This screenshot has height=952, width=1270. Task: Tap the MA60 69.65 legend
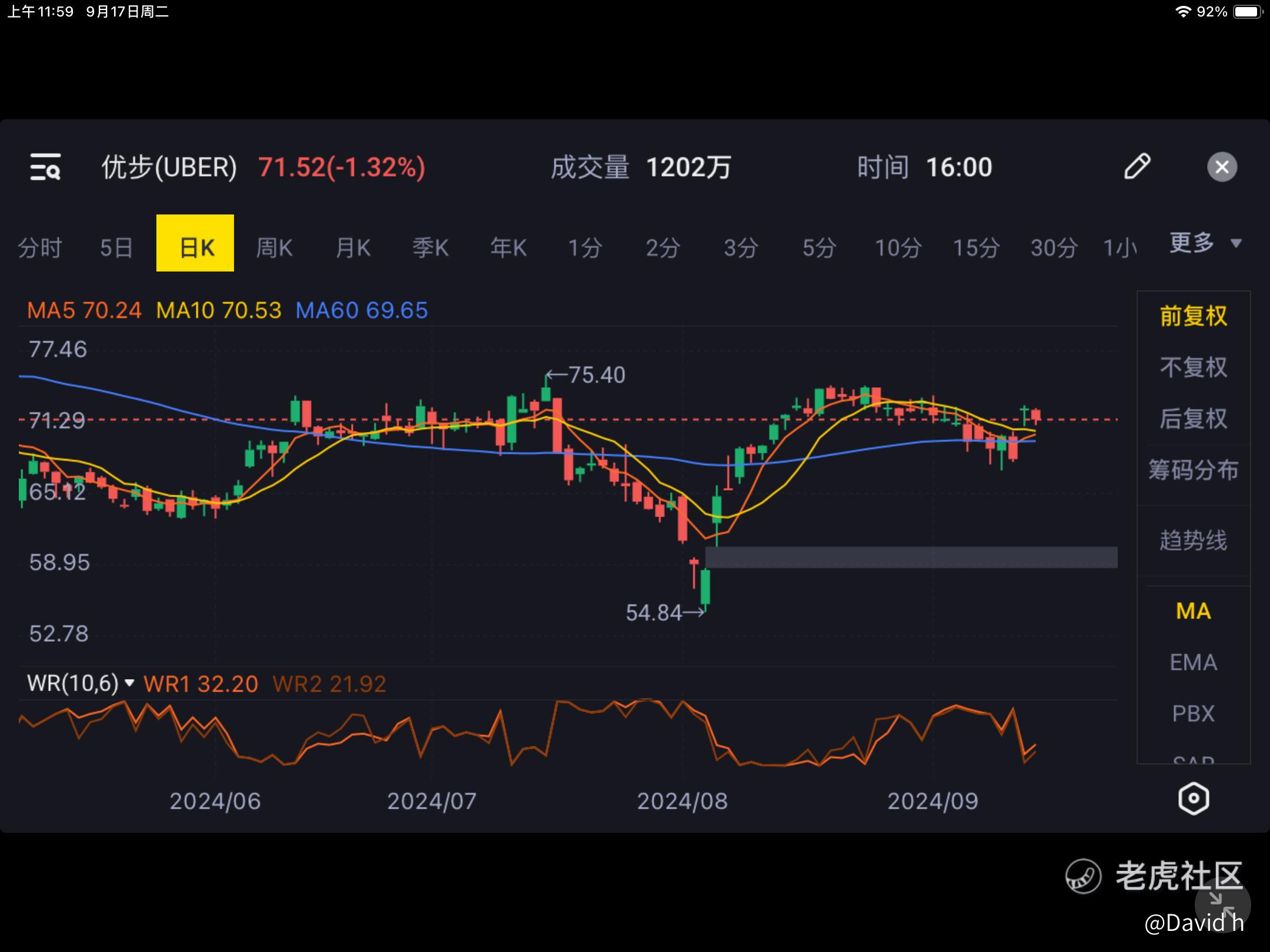pos(362,310)
